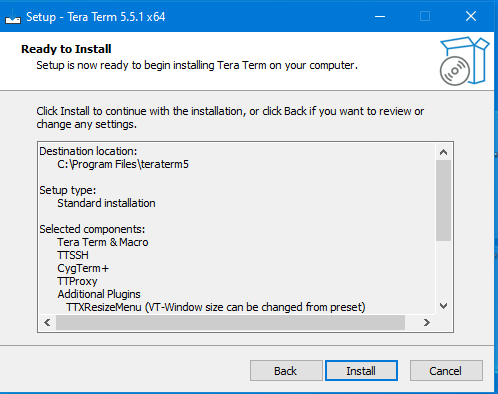The image size is (498, 394).
Task: Click the box and disc wizard image
Action: tap(465, 61)
